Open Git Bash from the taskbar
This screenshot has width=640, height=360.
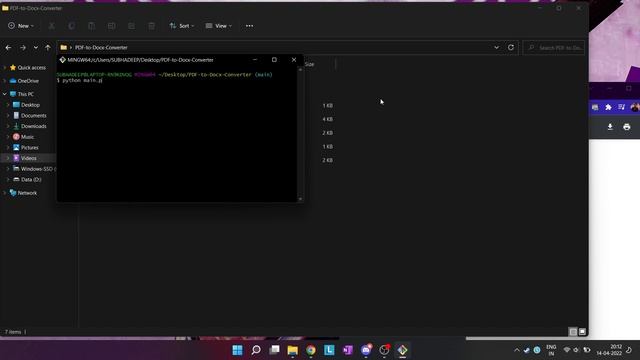point(402,350)
